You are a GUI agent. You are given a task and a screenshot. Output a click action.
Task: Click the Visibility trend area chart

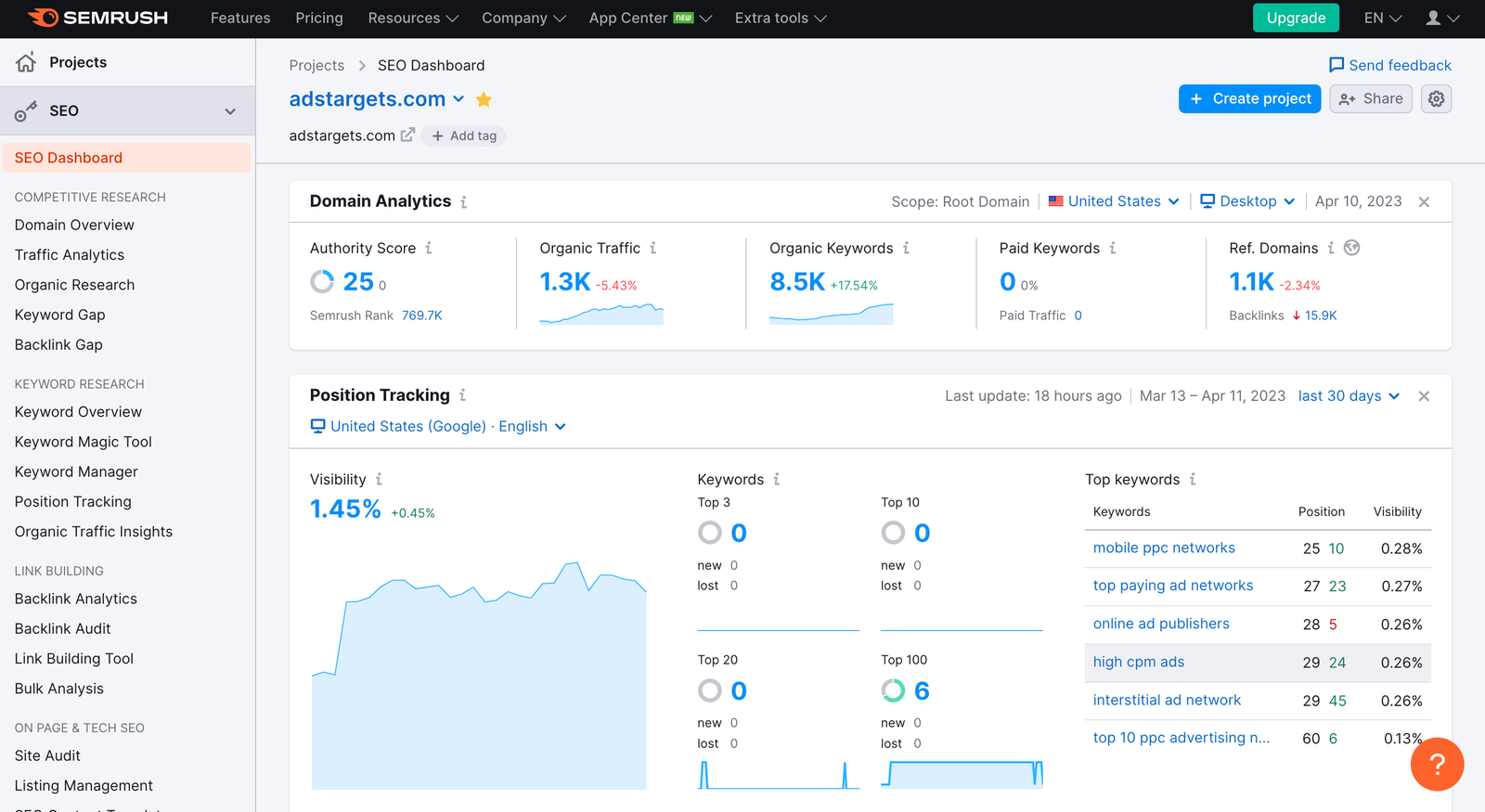pyautogui.click(x=479, y=675)
